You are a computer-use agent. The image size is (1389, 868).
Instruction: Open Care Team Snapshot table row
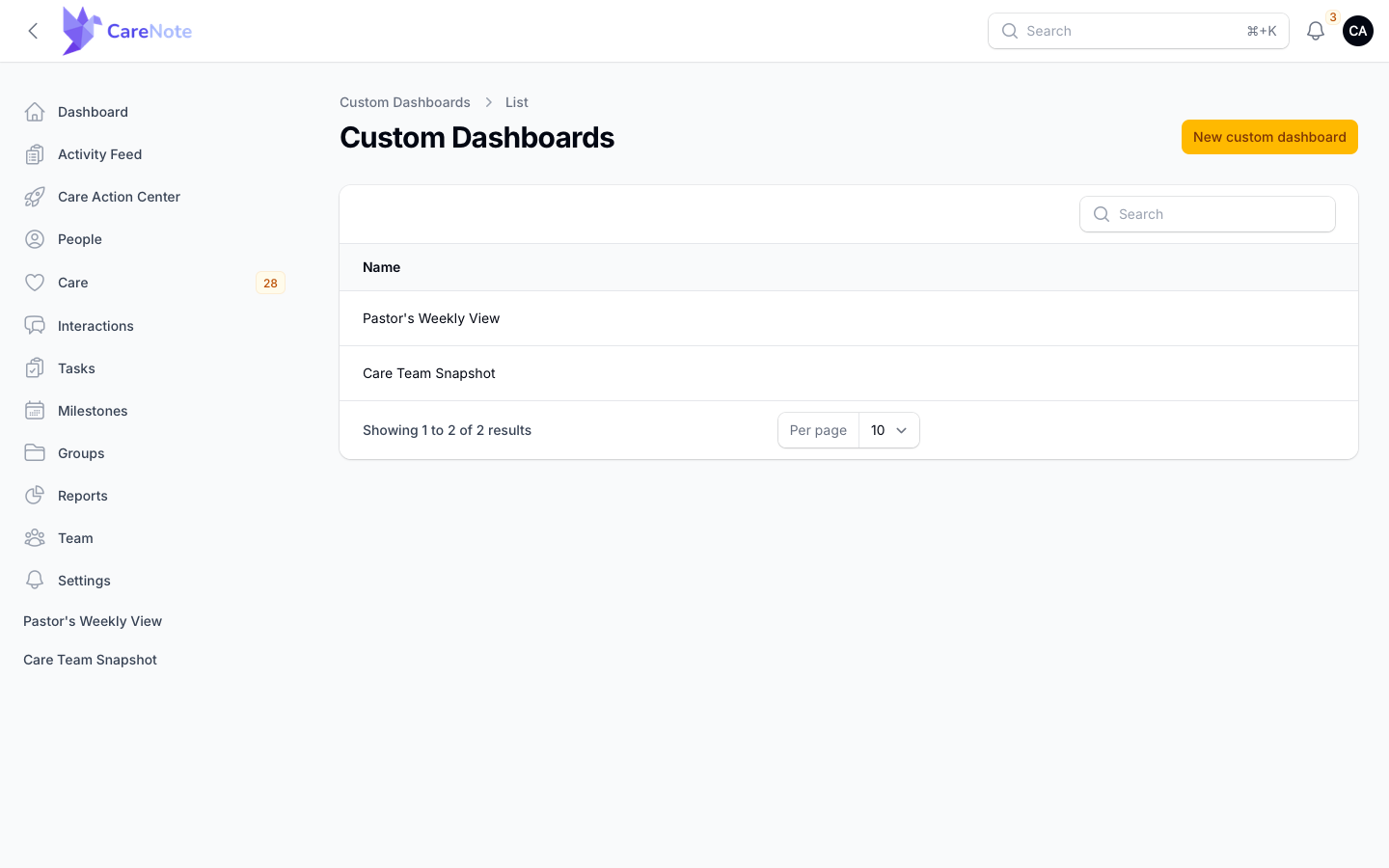849,373
